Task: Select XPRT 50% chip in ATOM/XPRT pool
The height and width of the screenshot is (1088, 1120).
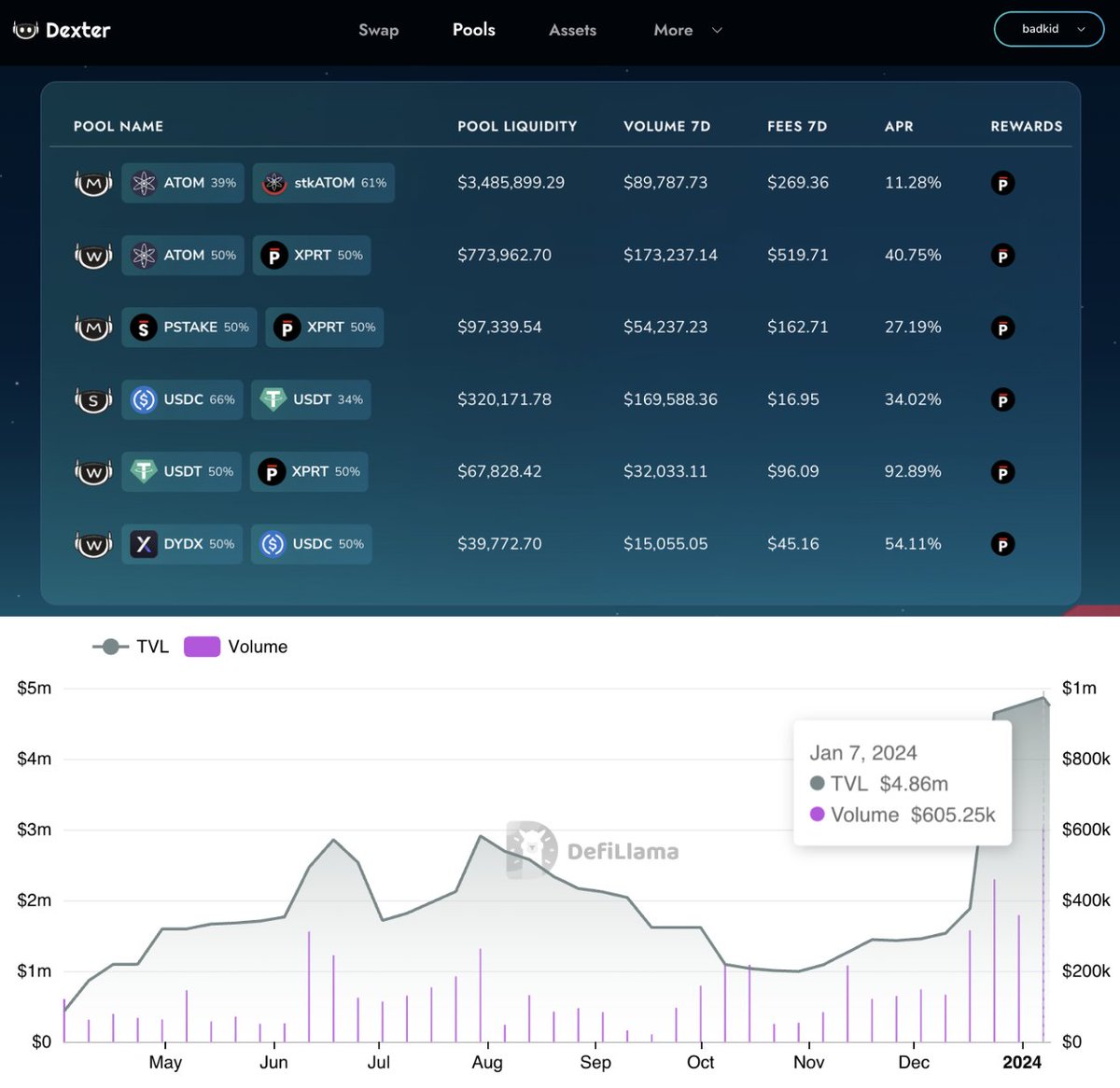Action: pyautogui.click(x=312, y=255)
